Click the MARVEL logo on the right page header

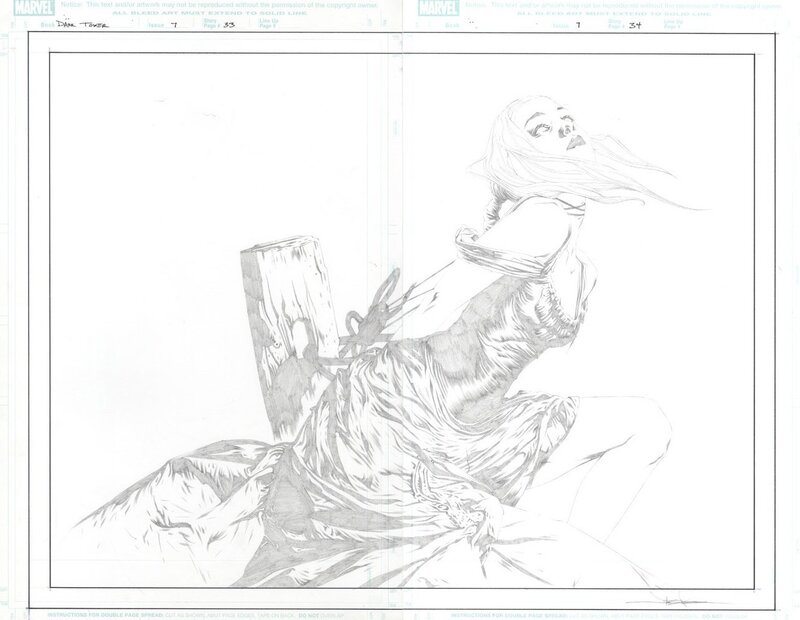(438, 8)
